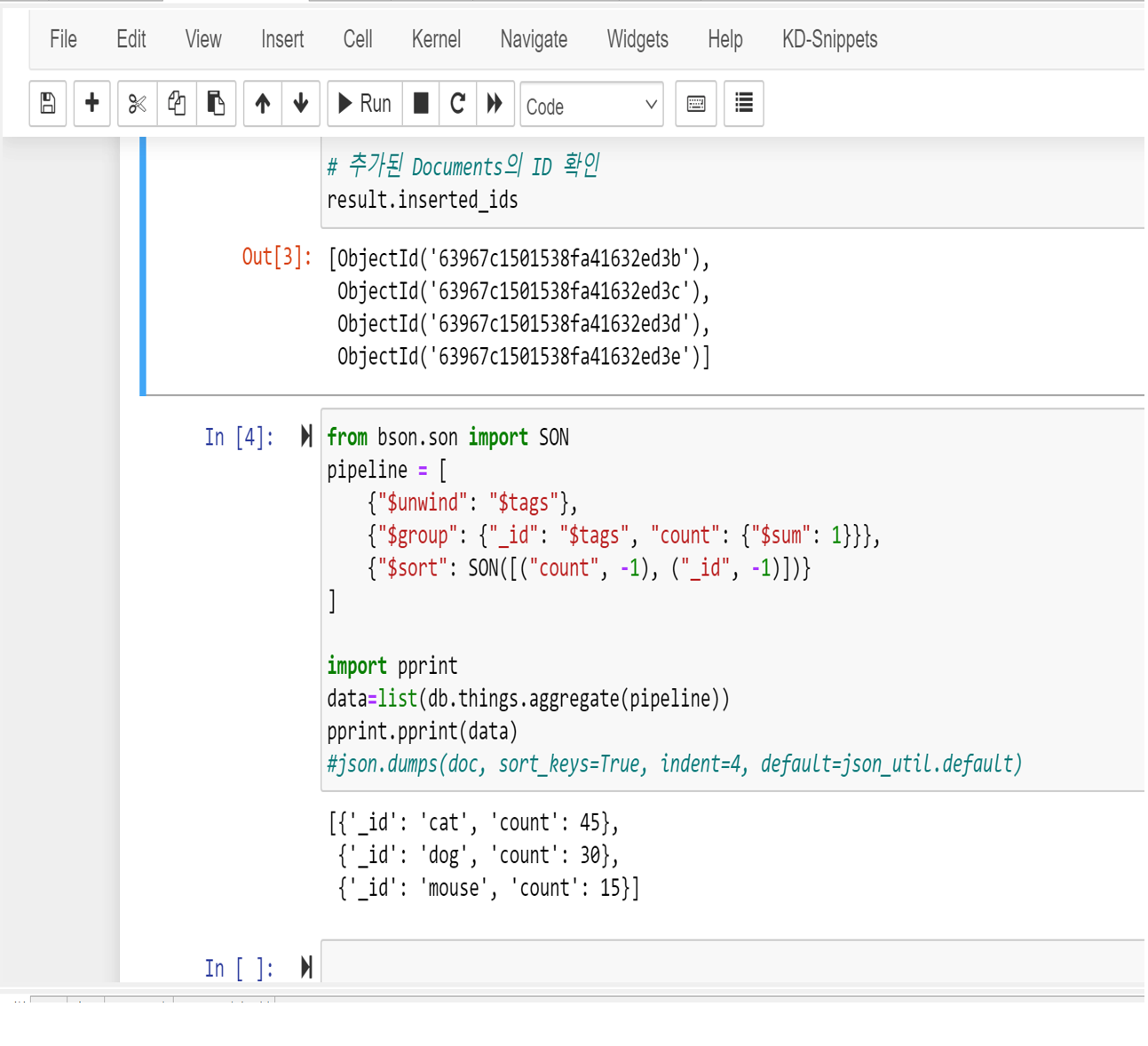Paste cells below using the paste icon
This screenshot has width=1148, height=1046.
[x=216, y=104]
